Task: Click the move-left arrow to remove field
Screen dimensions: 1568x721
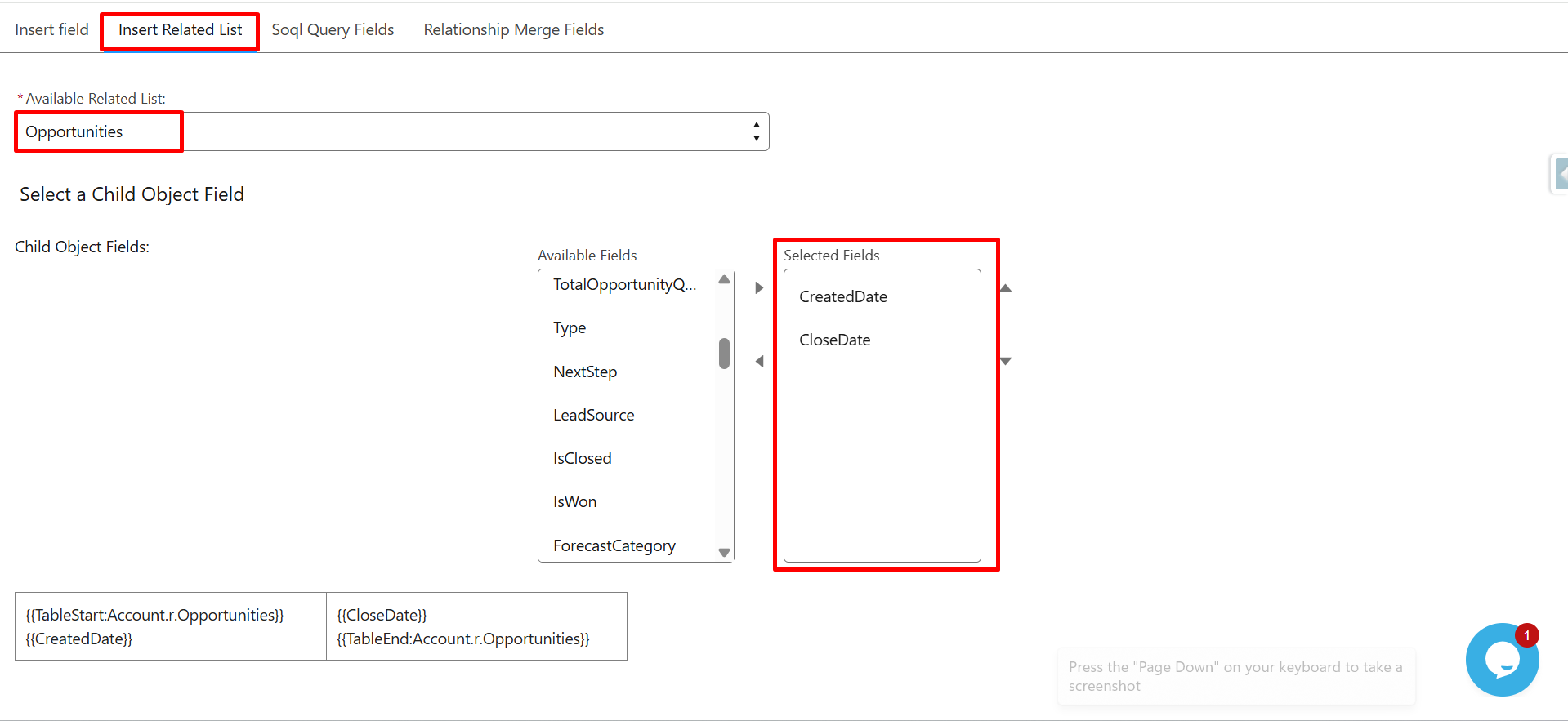Action: [x=759, y=361]
